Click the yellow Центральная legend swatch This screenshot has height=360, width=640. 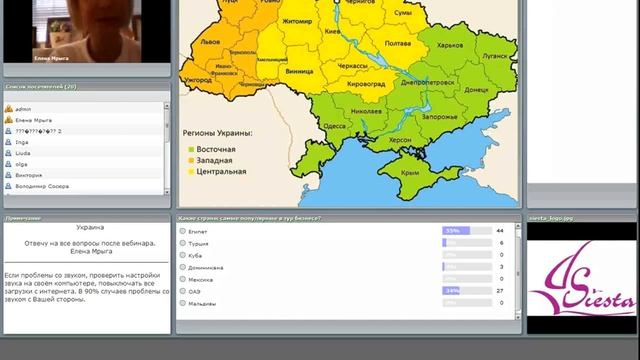click(191, 172)
